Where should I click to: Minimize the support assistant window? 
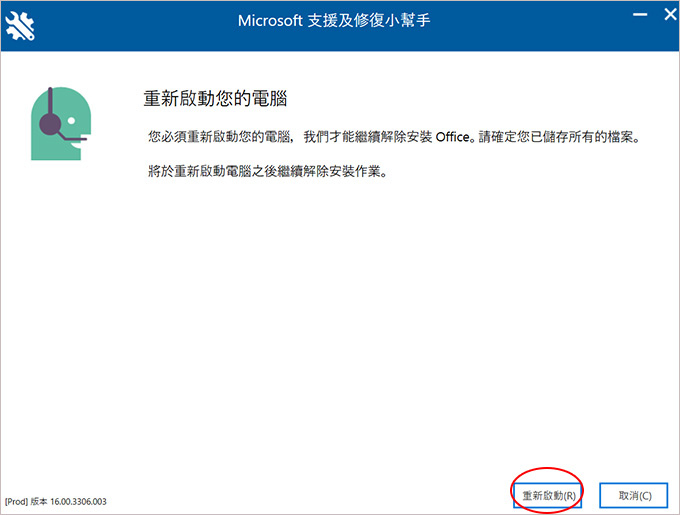coord(640,15)
